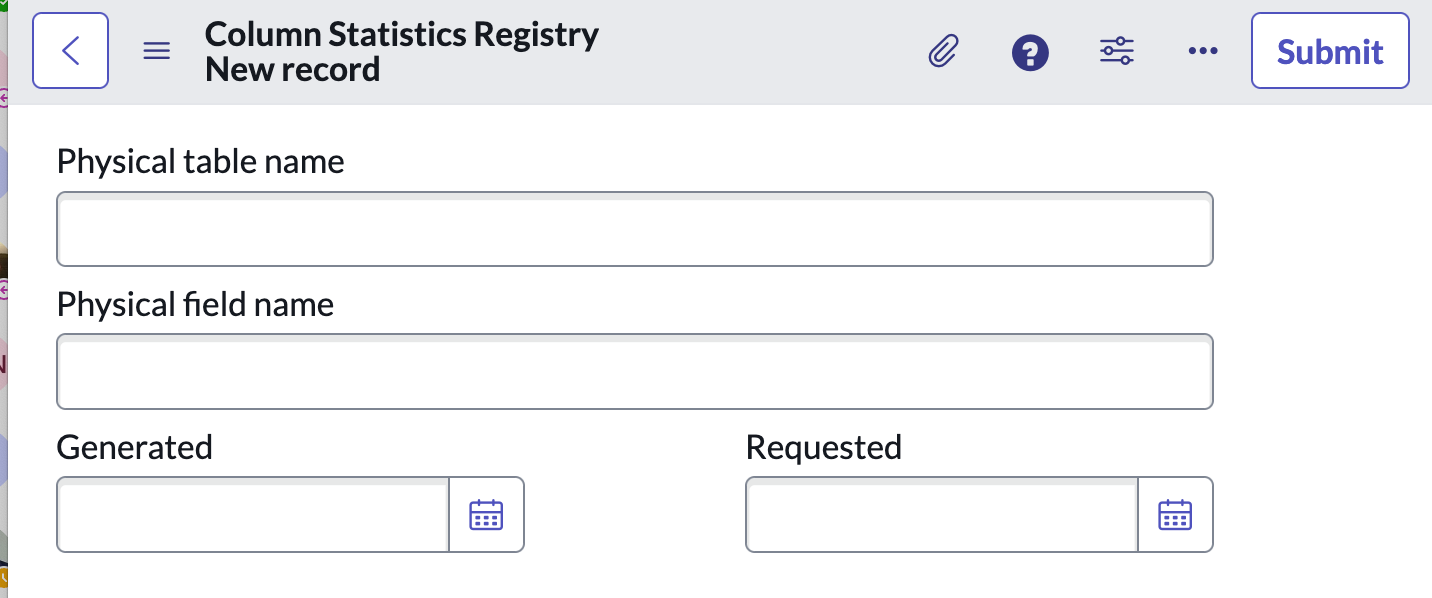Screen dimensions: 1432x598
Task: Click the Physical field name label
Action: coord(195,304)
